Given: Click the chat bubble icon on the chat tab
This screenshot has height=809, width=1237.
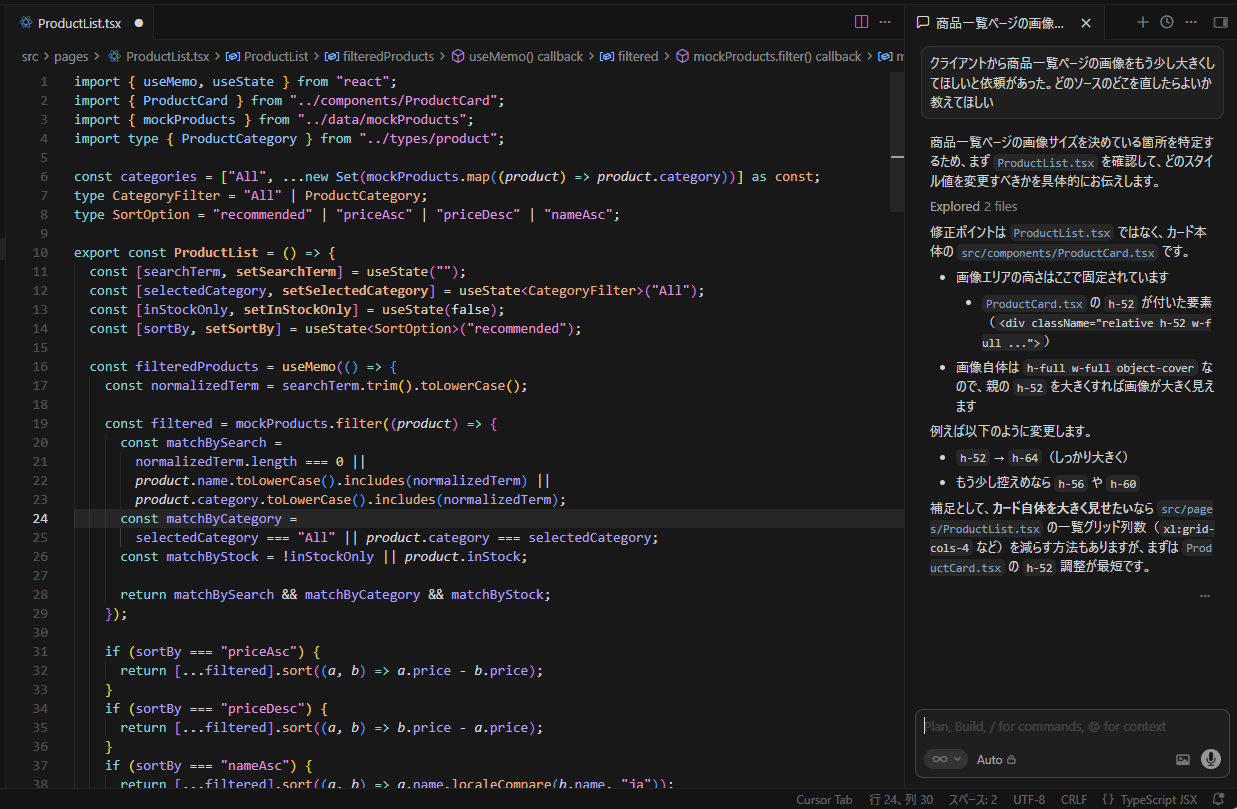Looking at the screenshot, I should [923, 22].
